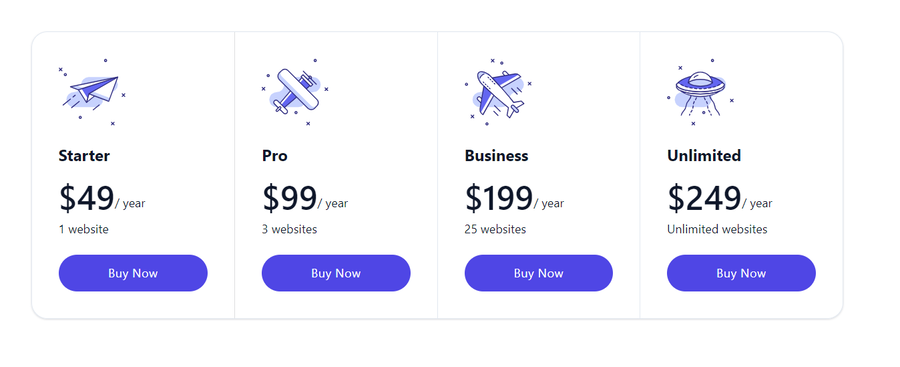Click the $99 price text
900x367 pixels.
(289, 198)
